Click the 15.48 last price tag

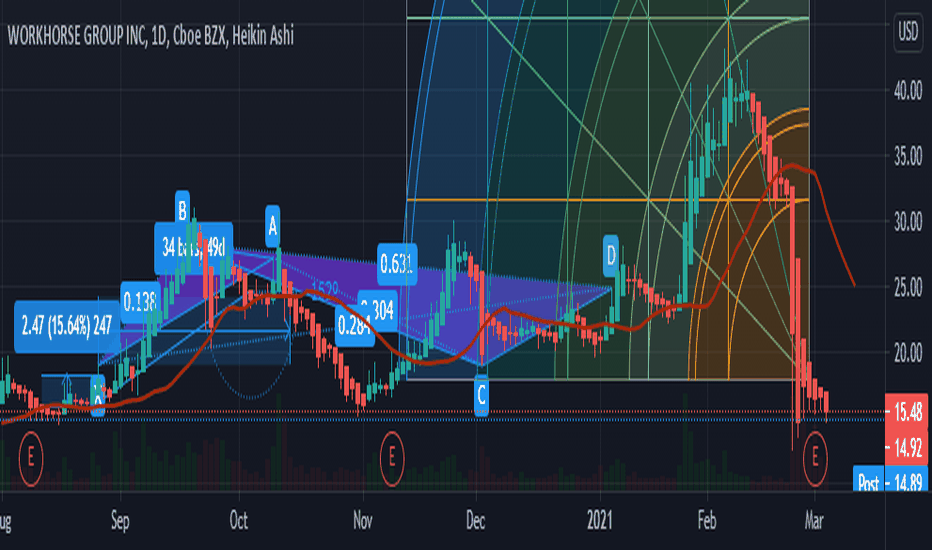point(906,411)
